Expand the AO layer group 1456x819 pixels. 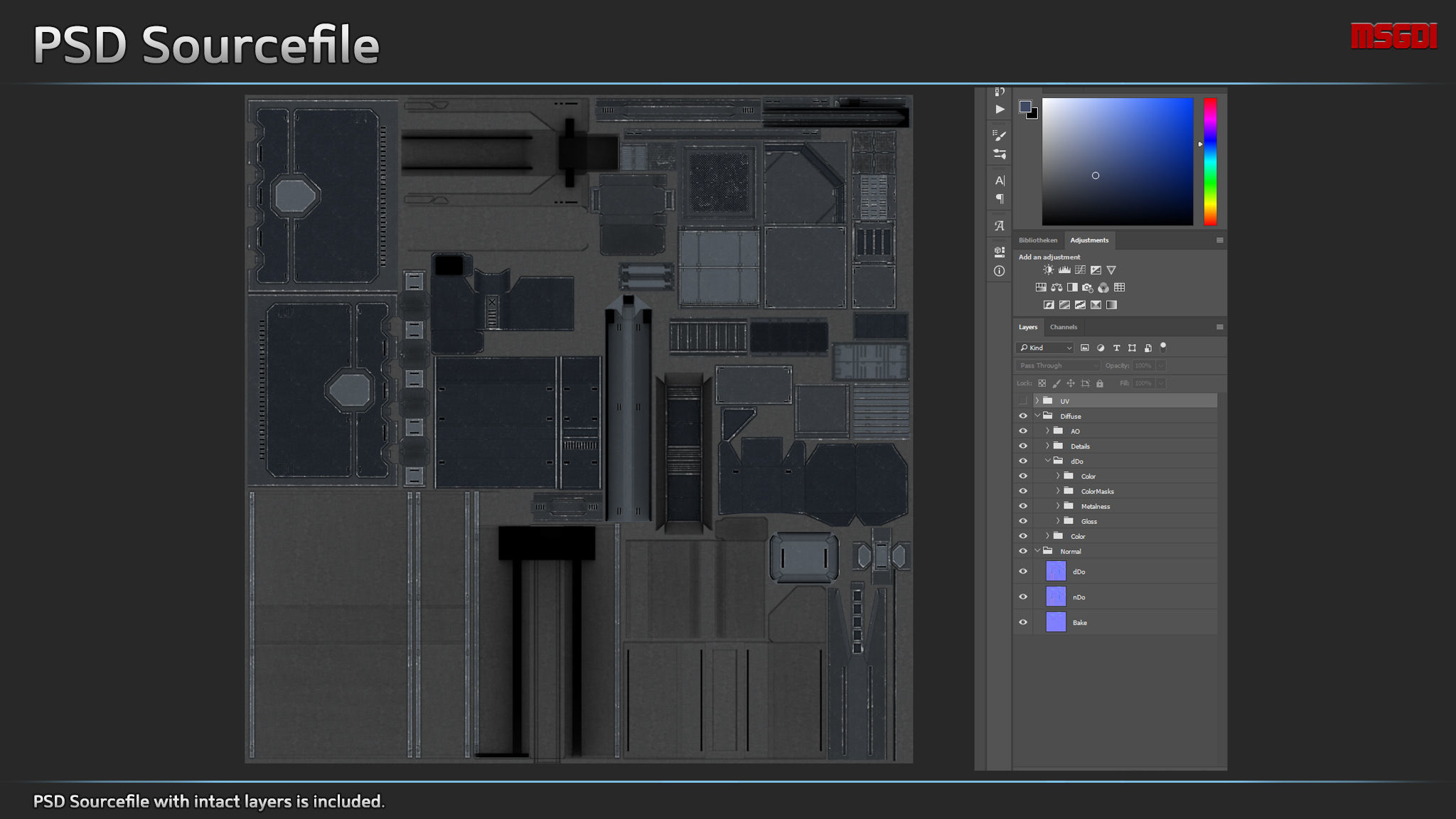[x=1047, y=431]
